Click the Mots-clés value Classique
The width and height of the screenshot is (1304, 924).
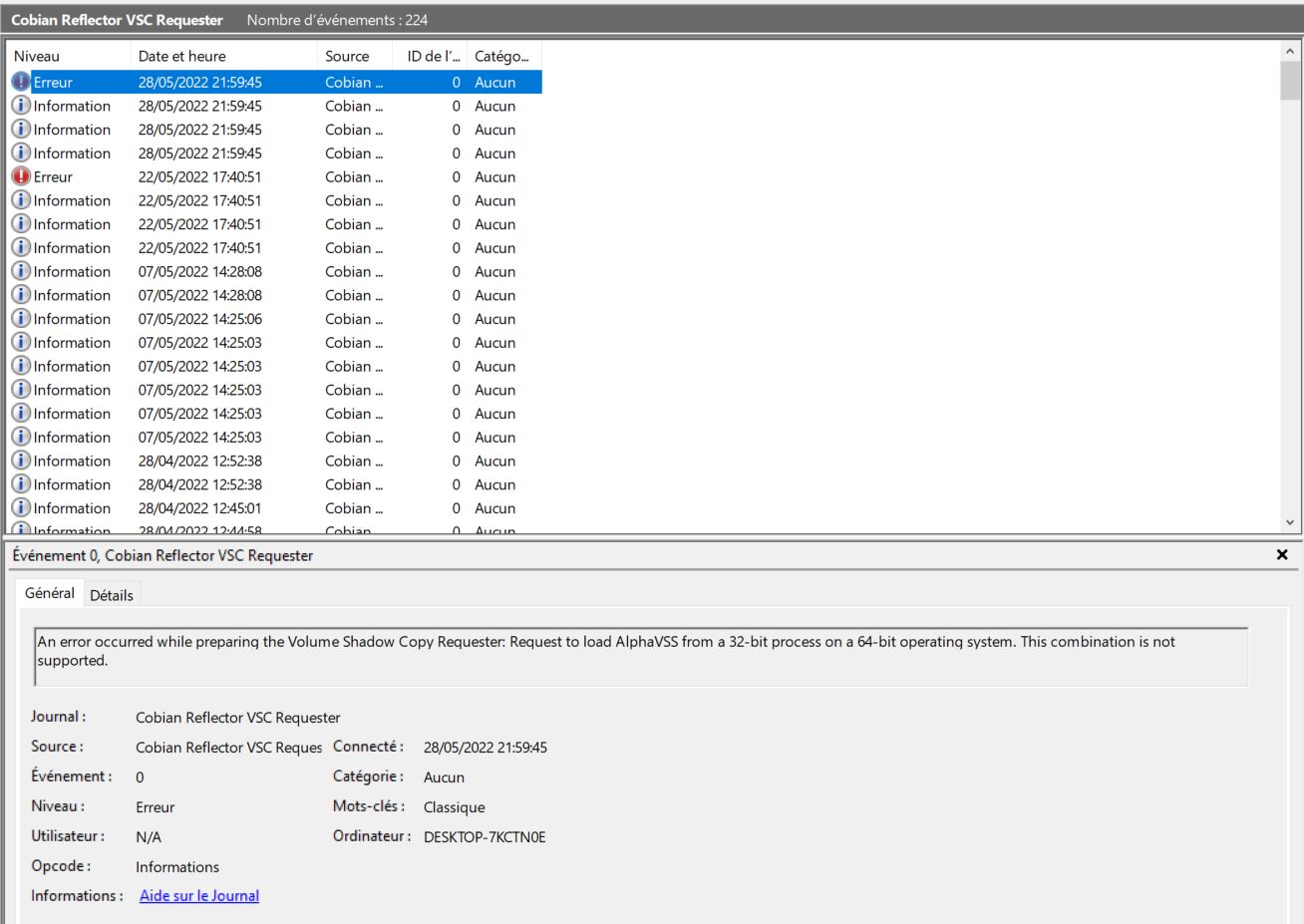(455, 806)
